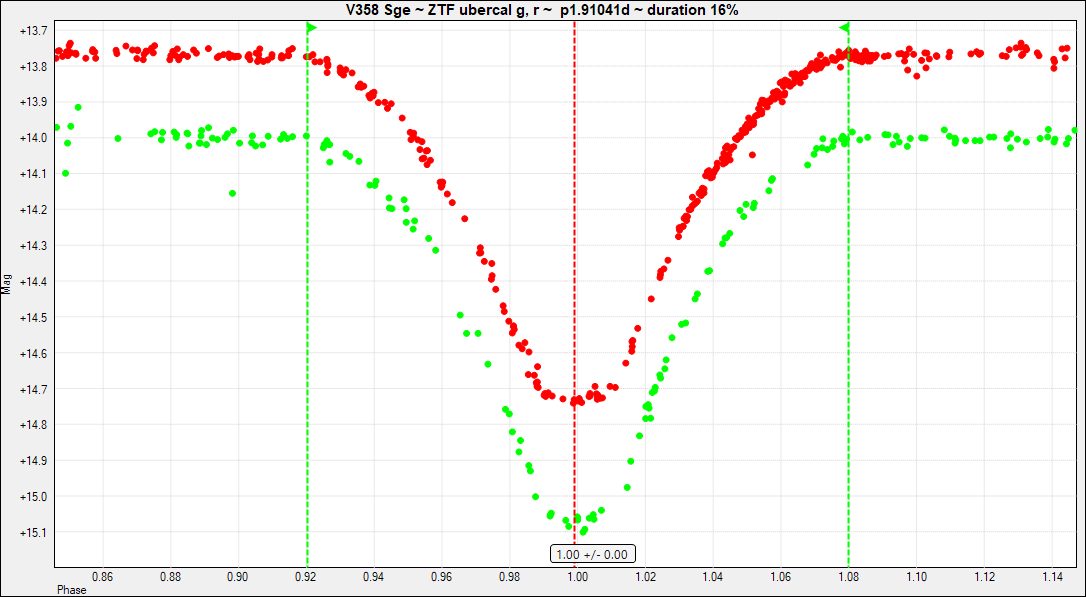Select the isolated green outlier point near phase 0.90
Screen dimensions: 1086x597
click(x=233, y=193)
